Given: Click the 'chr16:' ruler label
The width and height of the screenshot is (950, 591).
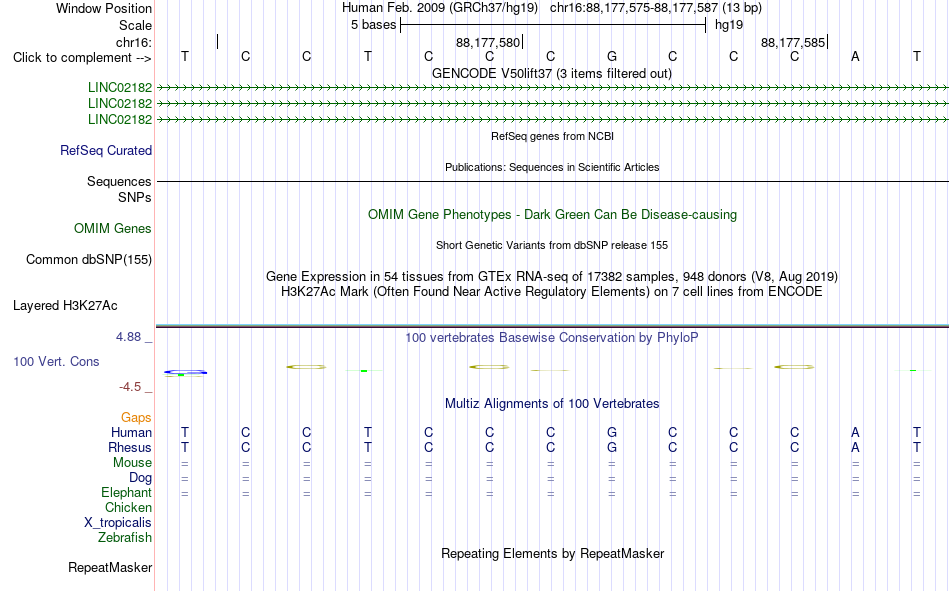Looking at the screenshot, I should coord(134,42).
